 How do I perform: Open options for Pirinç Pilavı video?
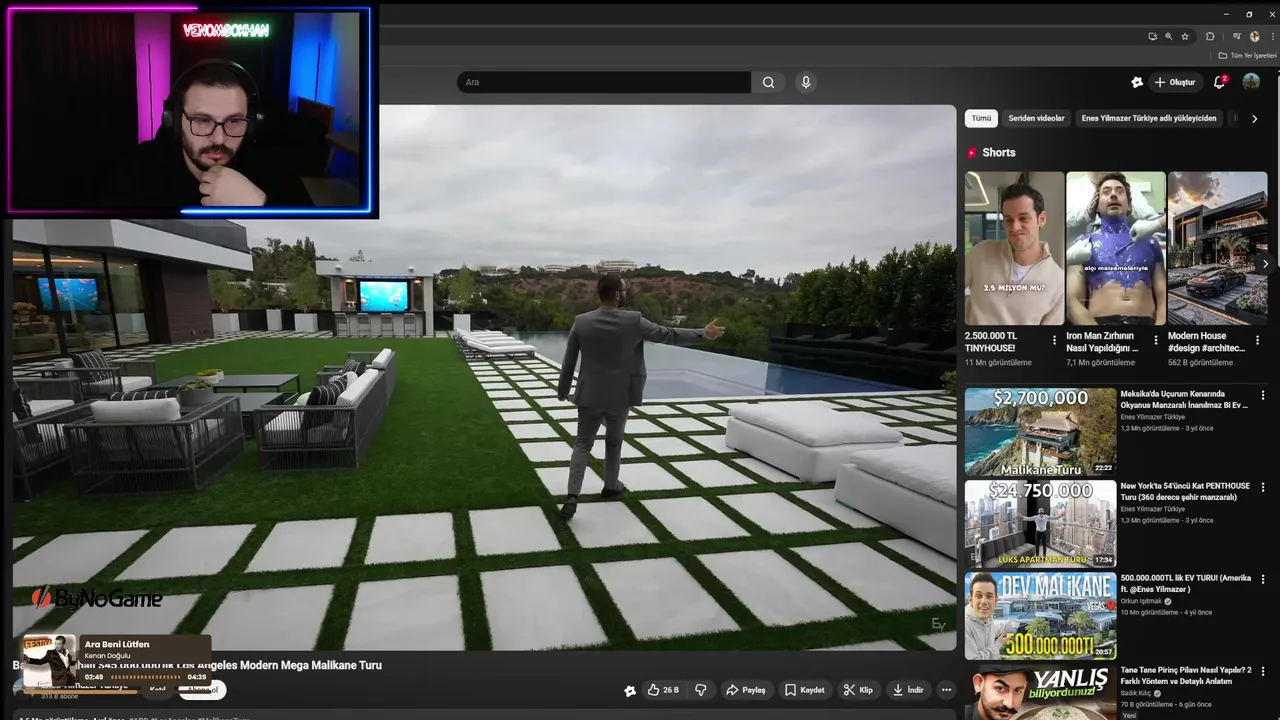(1263, 671)
